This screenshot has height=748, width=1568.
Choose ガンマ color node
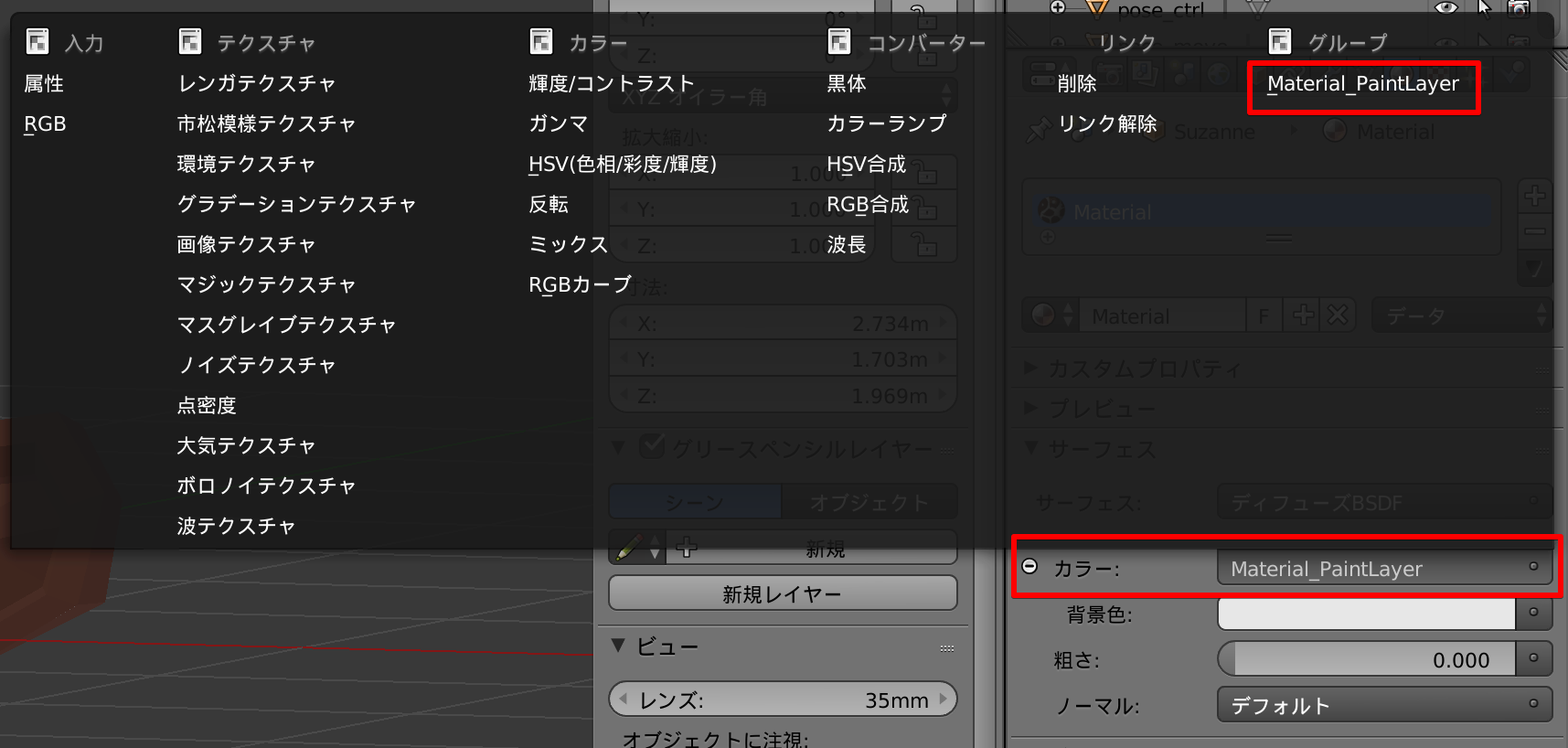558,123
